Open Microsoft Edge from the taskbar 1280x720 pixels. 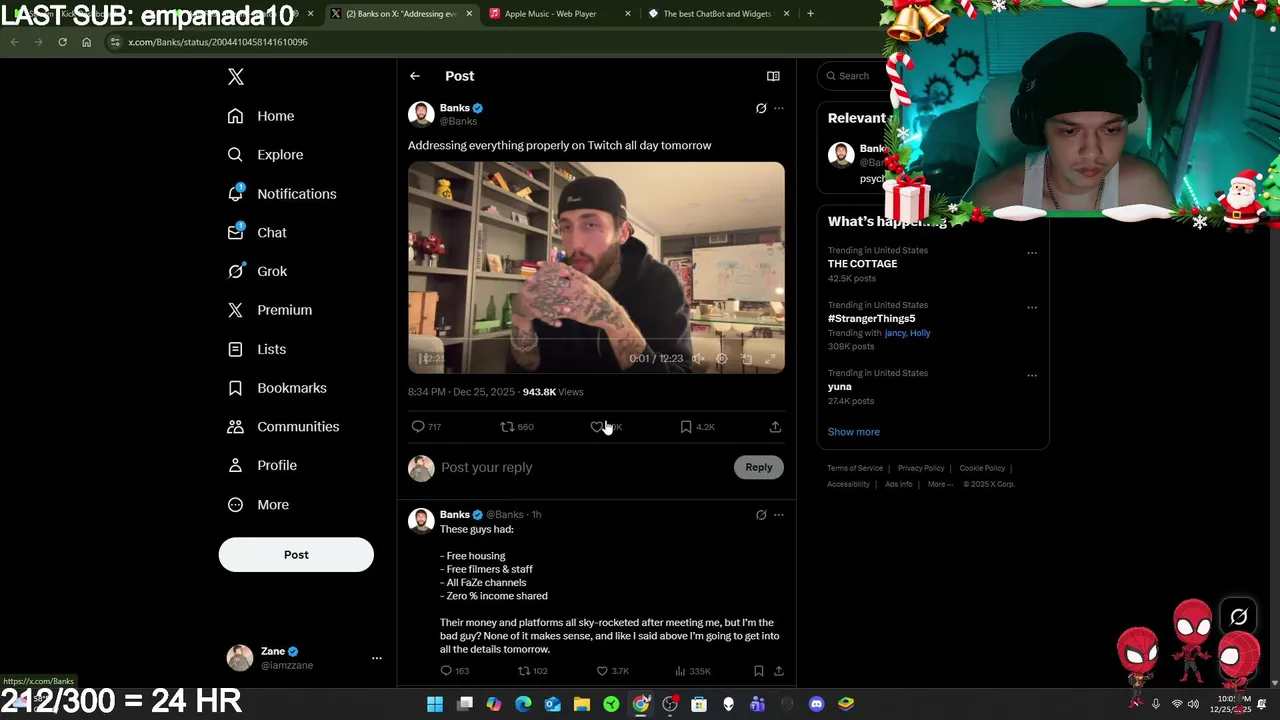point(523,704)
